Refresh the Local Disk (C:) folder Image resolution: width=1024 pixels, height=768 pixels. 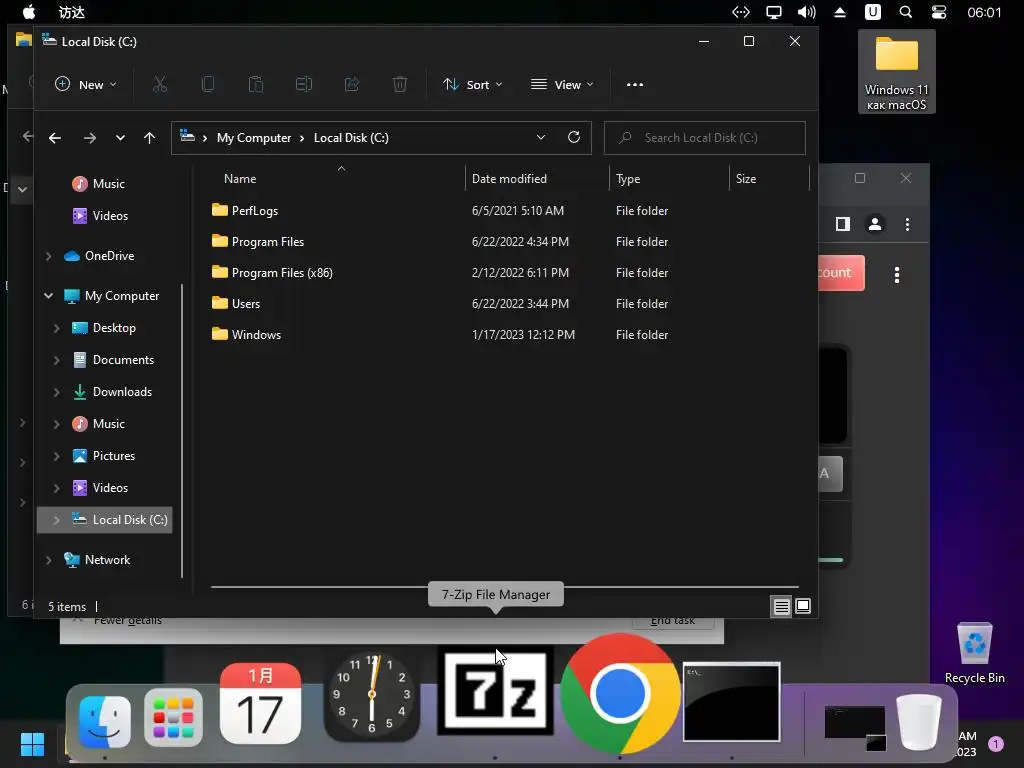coord(574,137)
